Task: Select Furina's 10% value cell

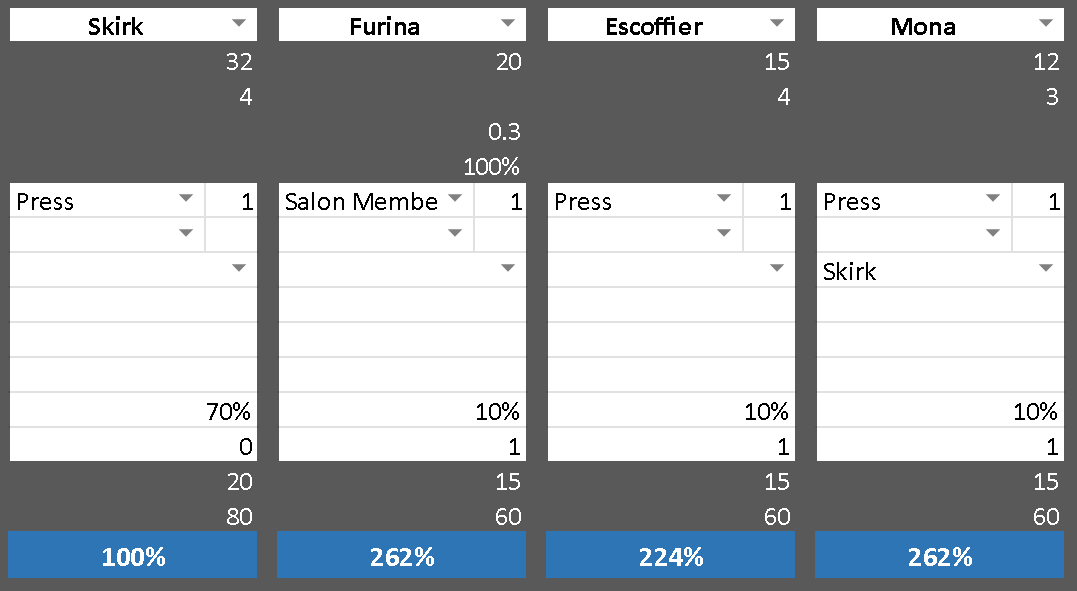Action: point(402,411)
